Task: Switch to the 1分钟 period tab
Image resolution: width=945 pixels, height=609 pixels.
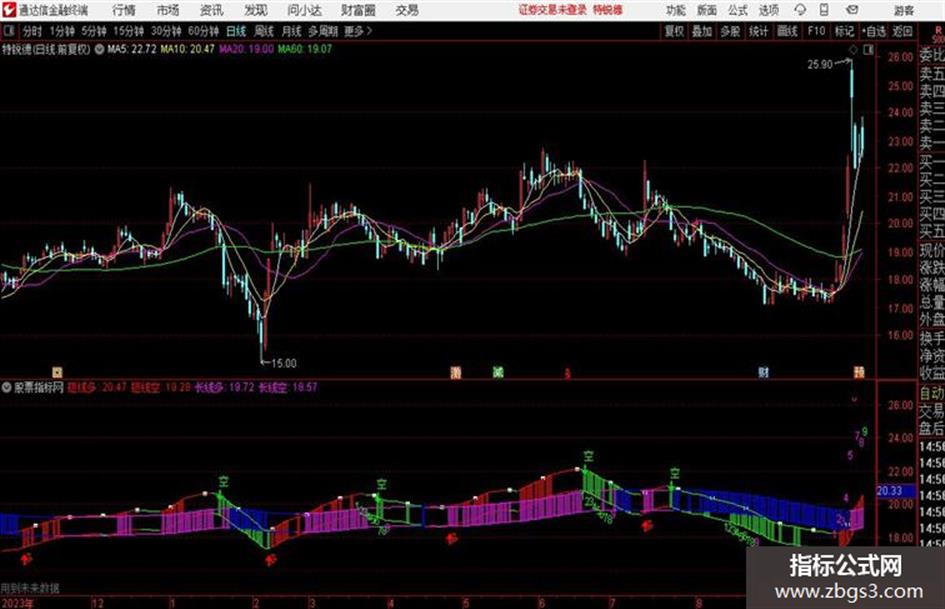Action: [x=61, y=31]
